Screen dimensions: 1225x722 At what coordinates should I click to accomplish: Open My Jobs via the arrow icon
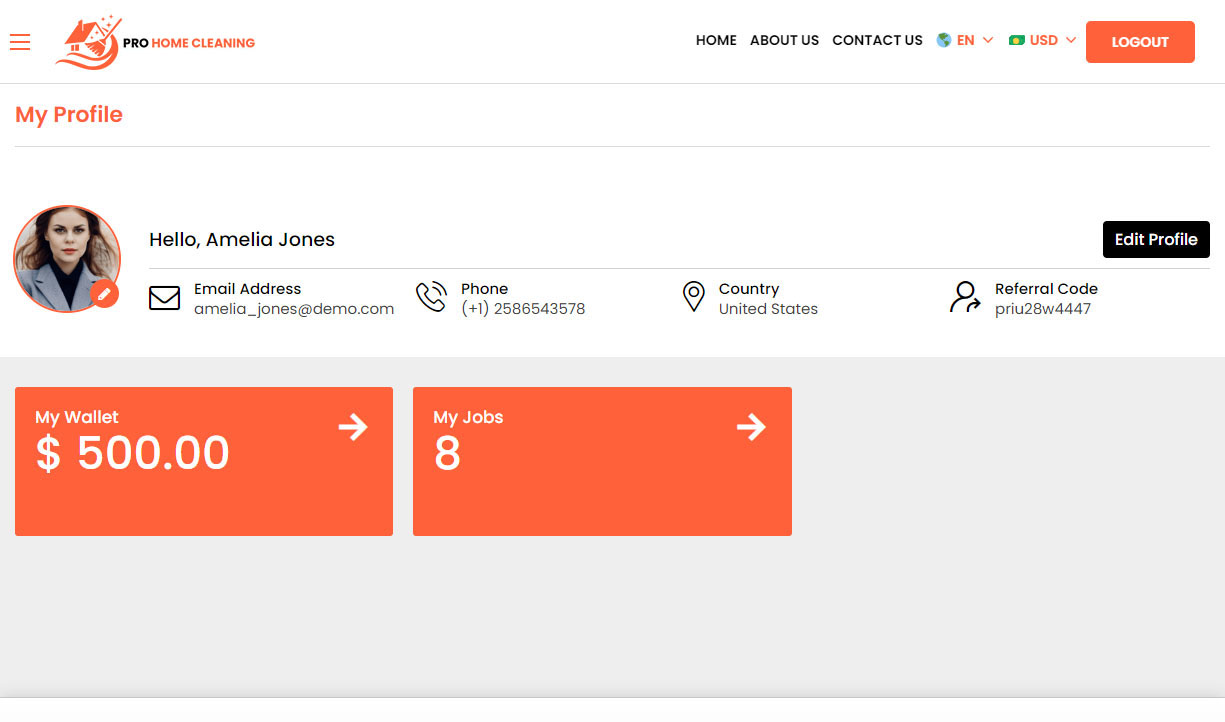pos(751,427)
